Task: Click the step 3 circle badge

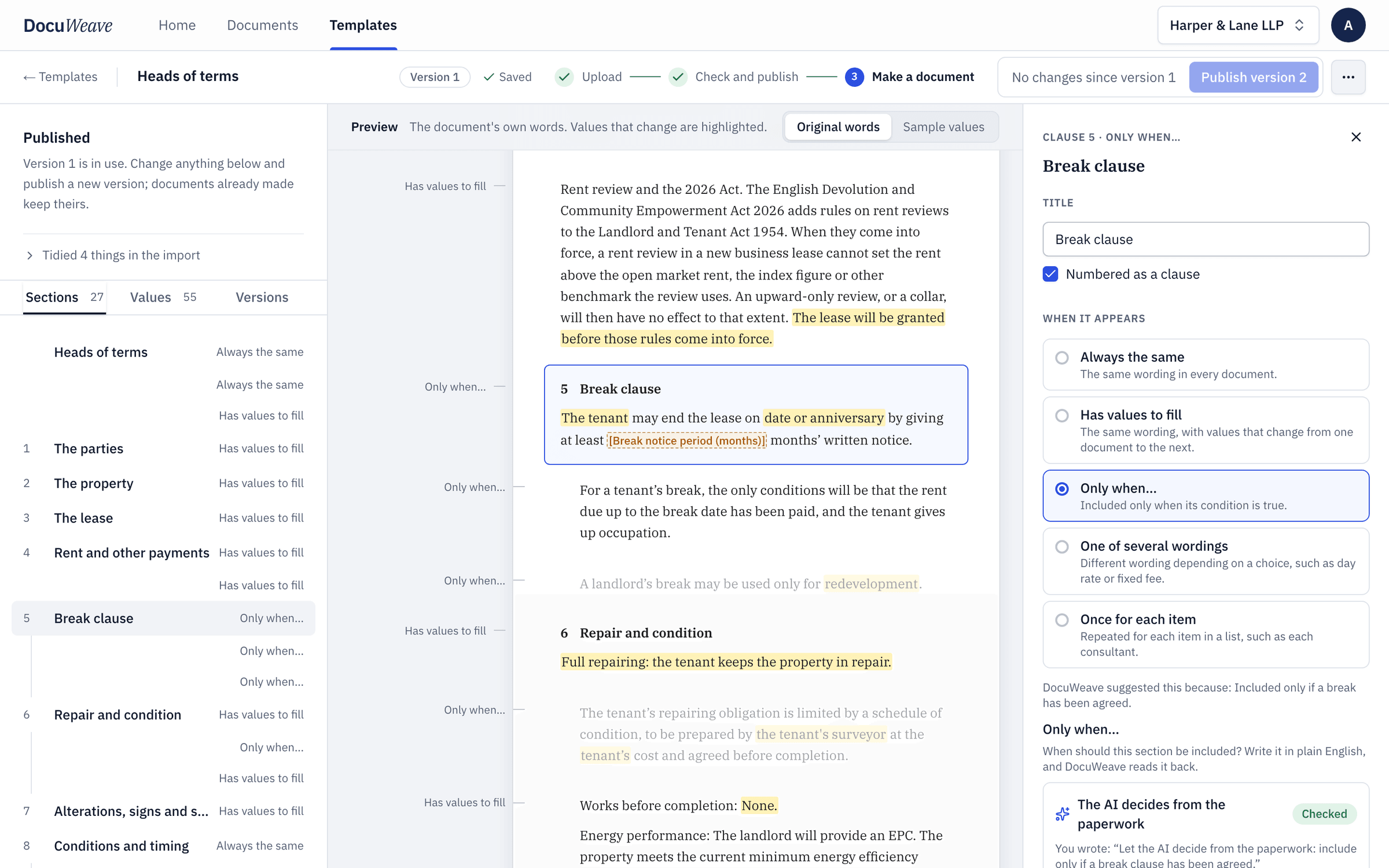Action: 854,77
